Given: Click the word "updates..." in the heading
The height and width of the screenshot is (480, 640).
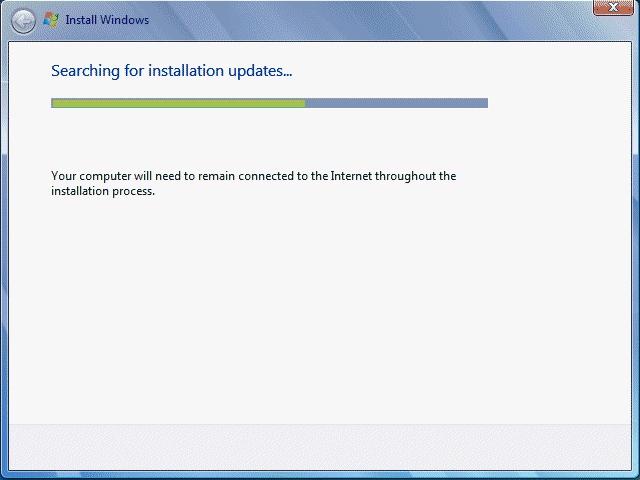Looking at the screenshot, I should point(264,71).
